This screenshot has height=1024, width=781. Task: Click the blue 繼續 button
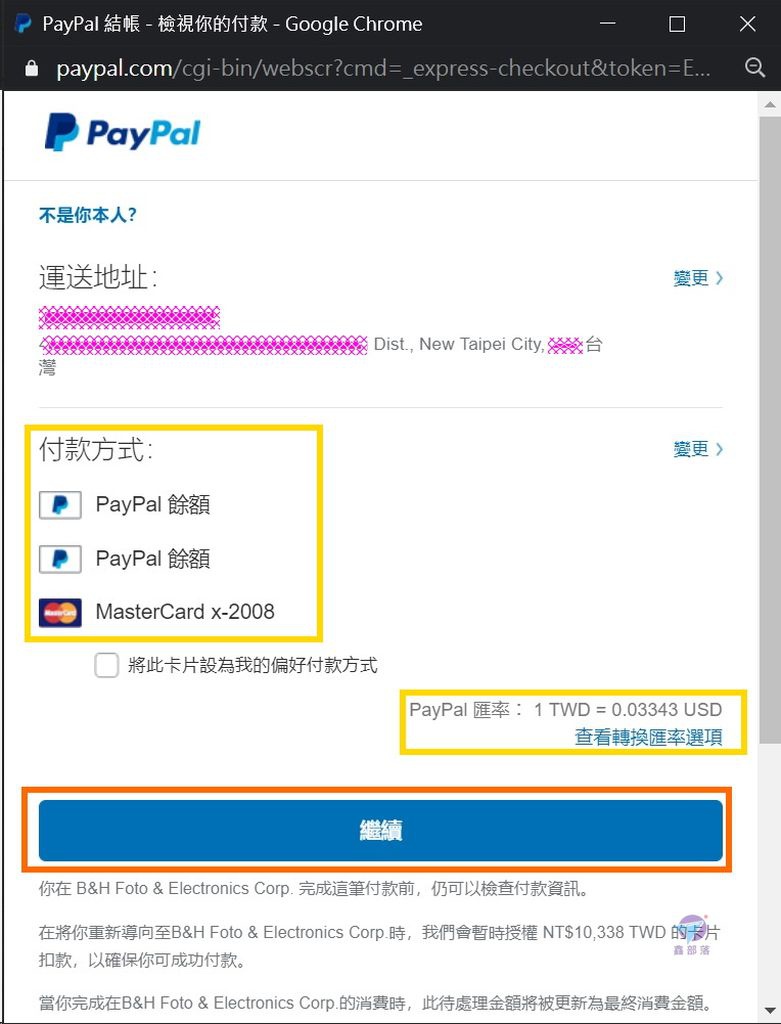(x=381, y=830)
